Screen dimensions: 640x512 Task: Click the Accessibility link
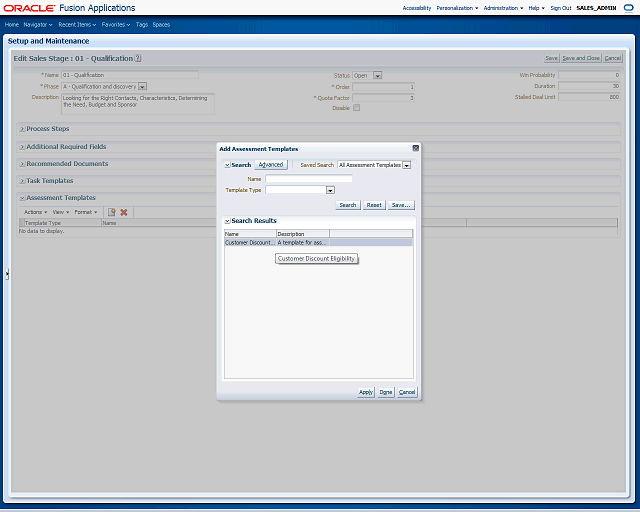(x=417, y=8)
